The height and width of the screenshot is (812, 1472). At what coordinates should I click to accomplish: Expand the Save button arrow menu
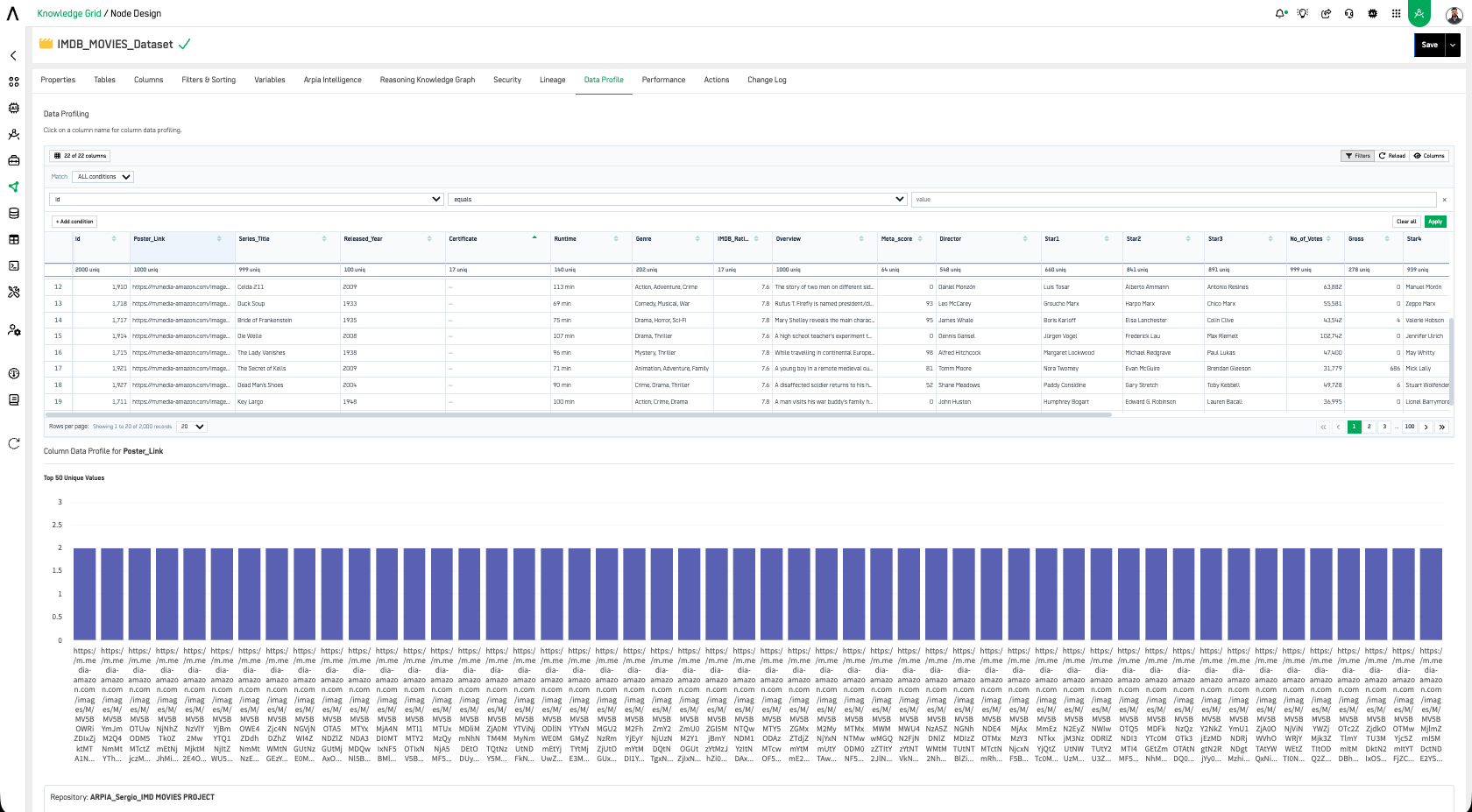[1453, 45]
